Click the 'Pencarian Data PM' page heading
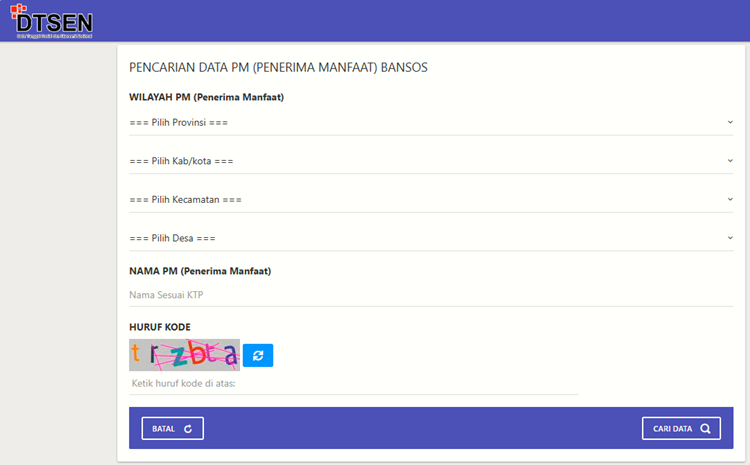Image resolution: width=750 pixels, height=465 pixels. tap(278, 68)
